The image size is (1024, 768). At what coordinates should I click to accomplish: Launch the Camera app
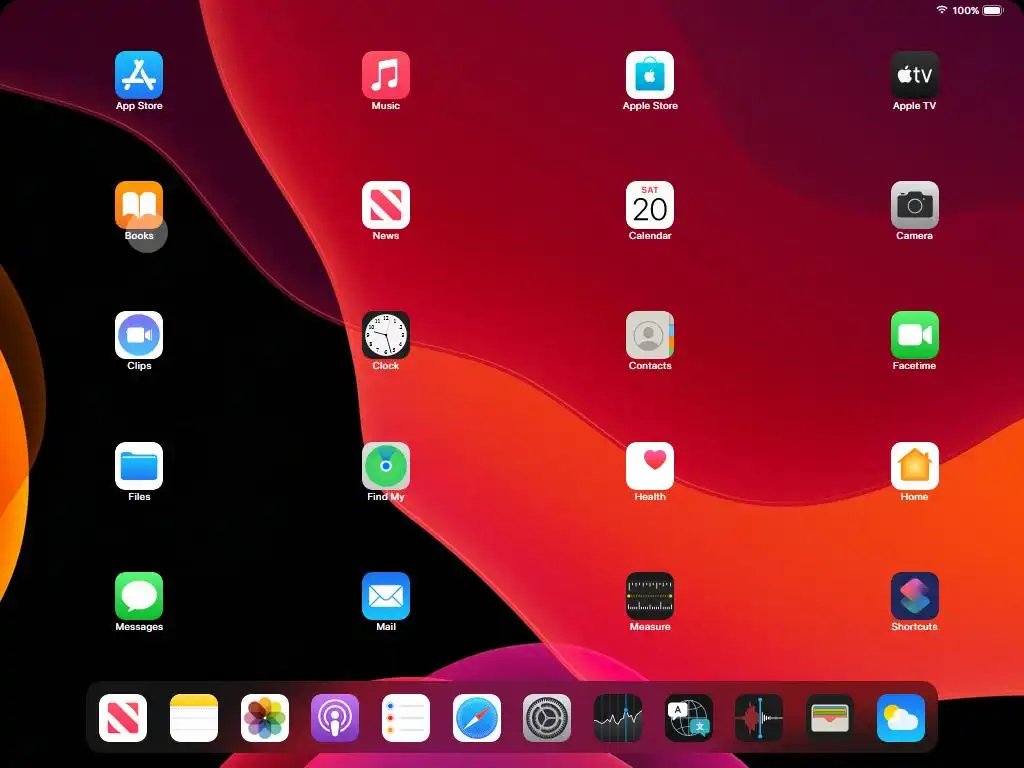click(x=914, y=205)
